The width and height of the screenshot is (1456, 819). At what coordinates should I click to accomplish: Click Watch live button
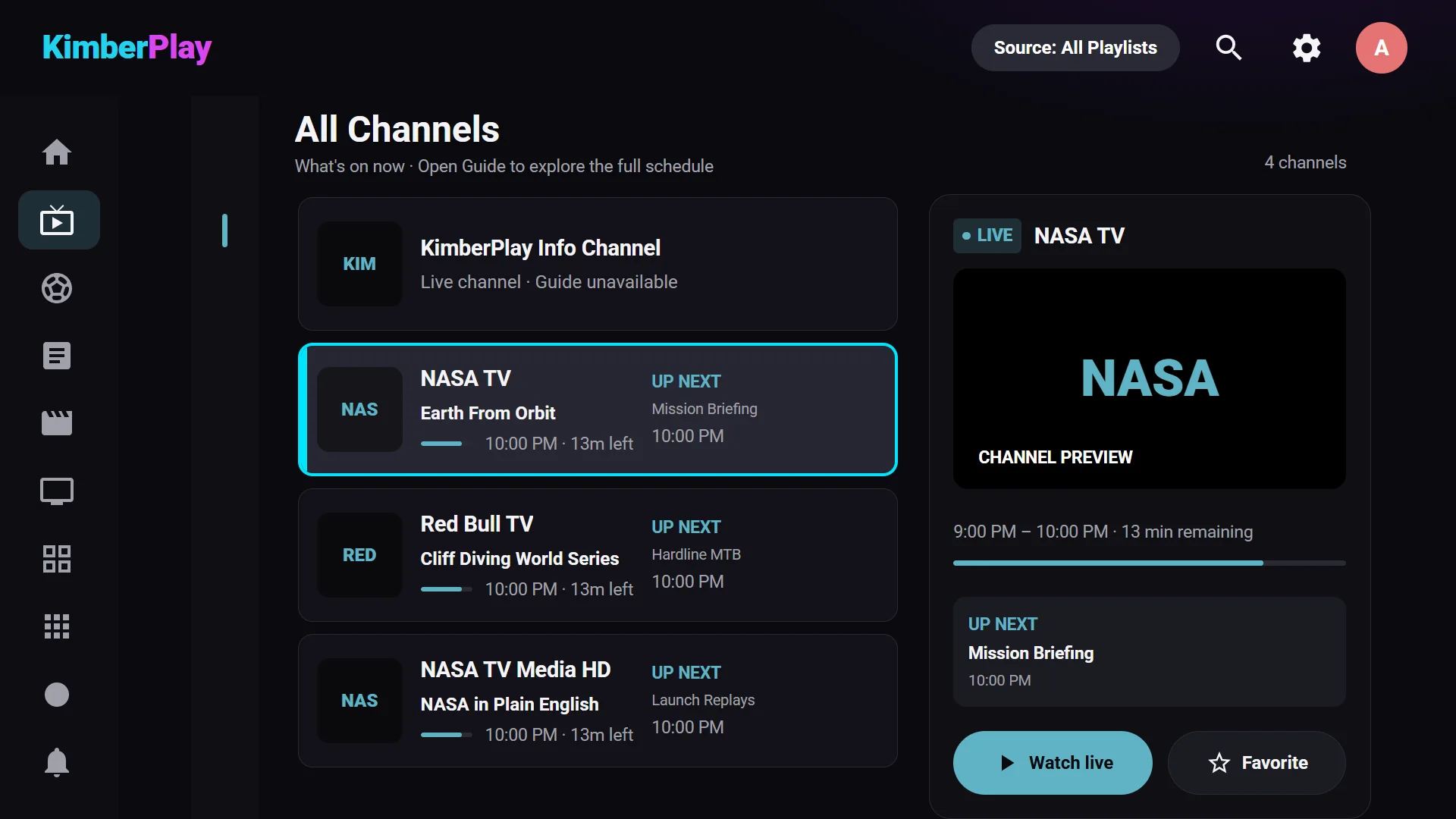click(x=1053, y=763)
